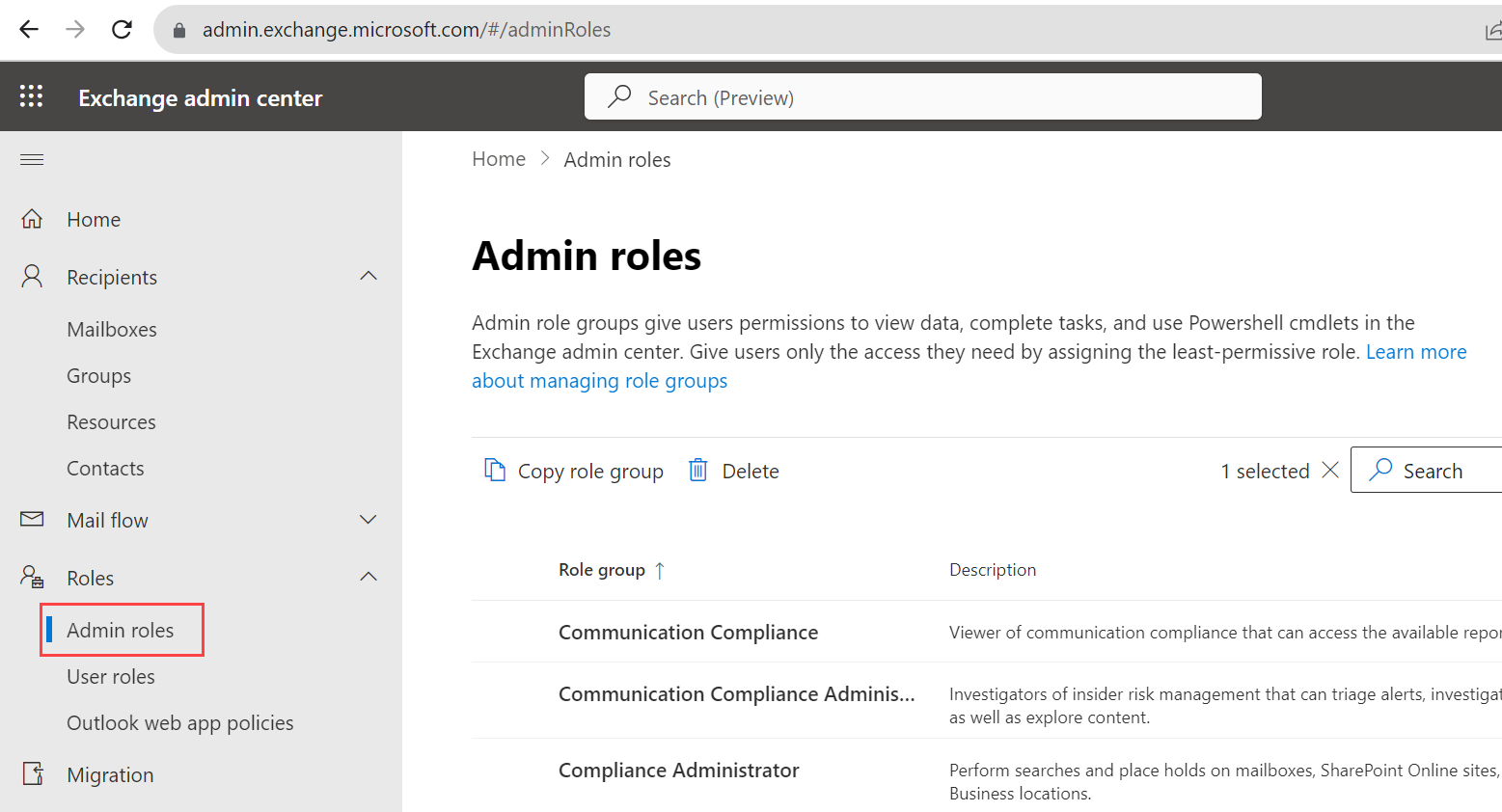
Task: View site info via lock icon
Action: [178, 30]
